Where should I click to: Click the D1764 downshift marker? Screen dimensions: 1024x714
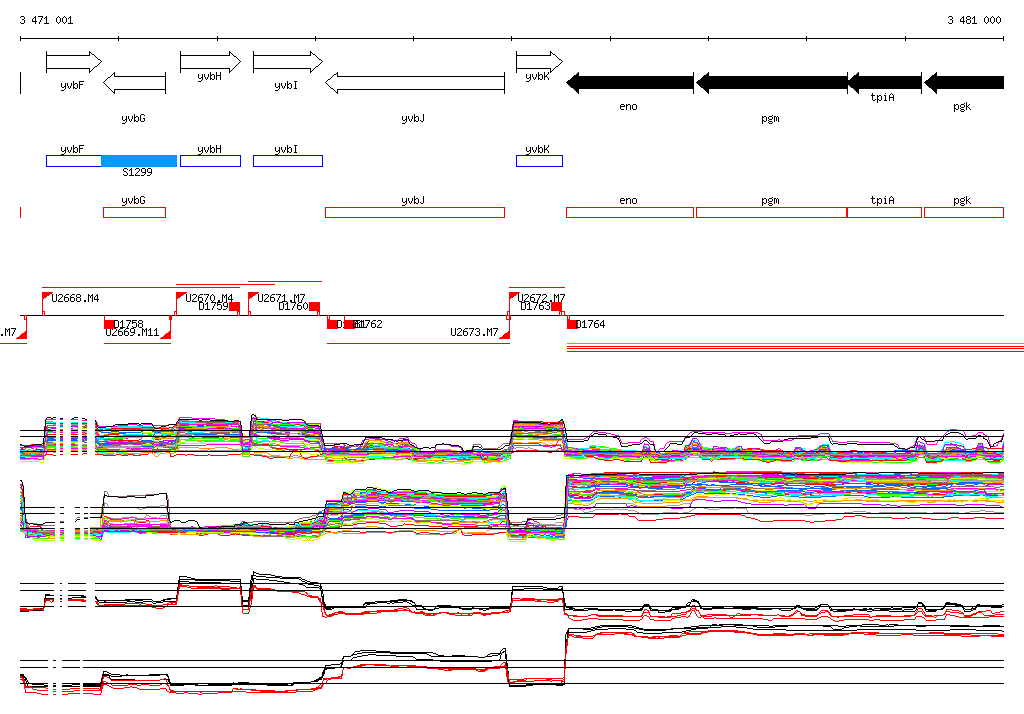point(573,324)
